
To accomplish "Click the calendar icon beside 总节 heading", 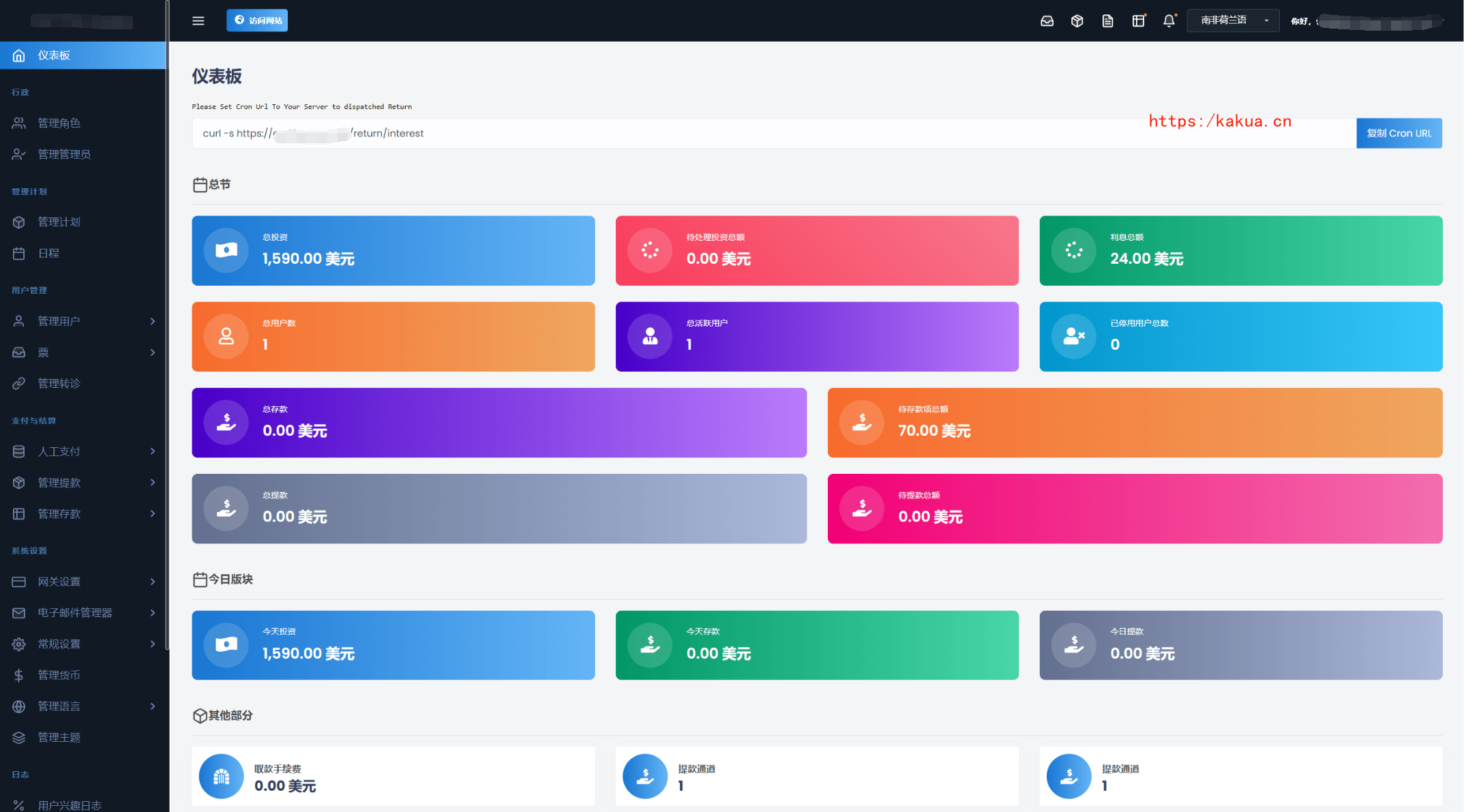I will (200, 185).
